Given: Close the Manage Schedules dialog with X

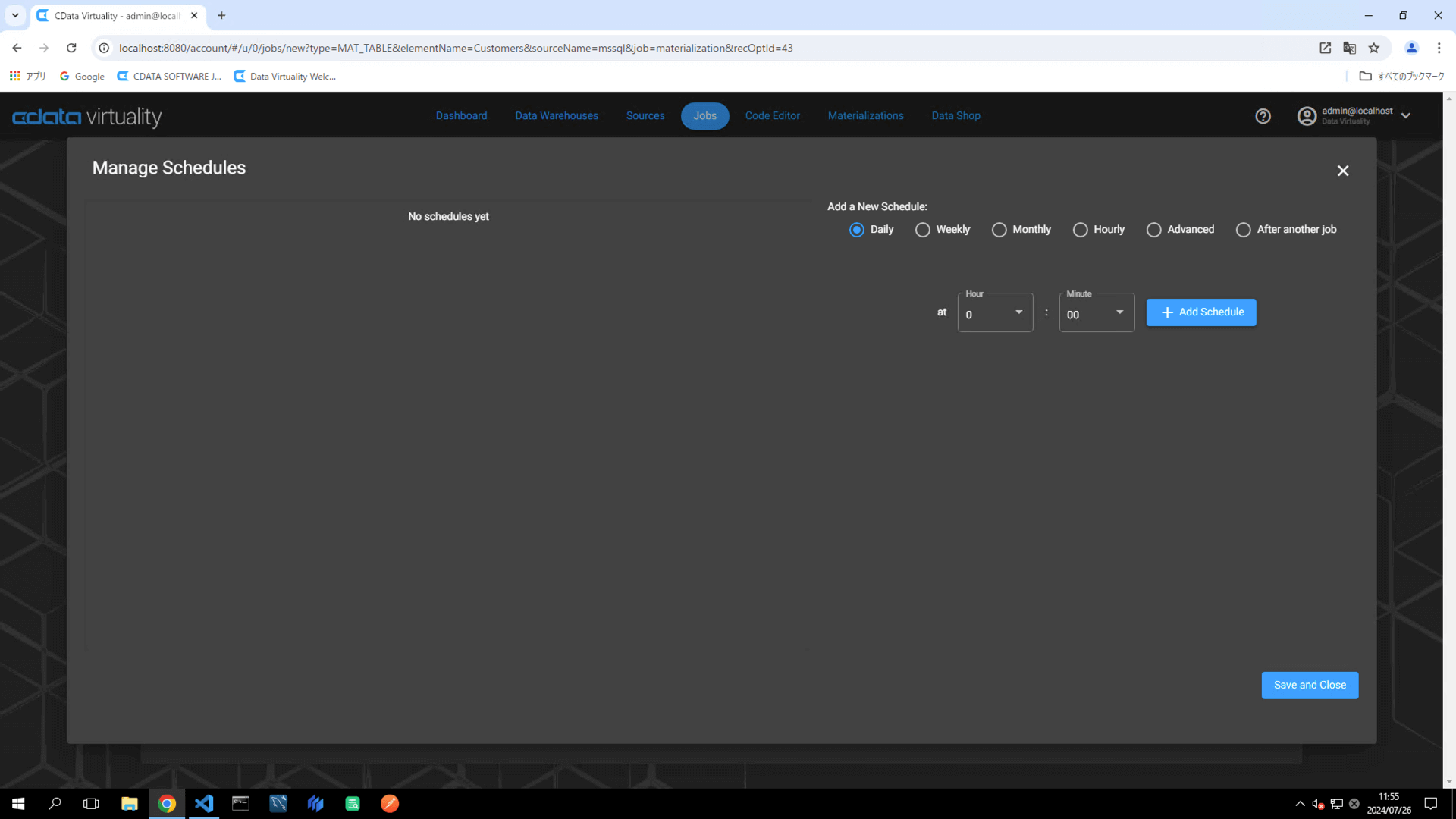Looking at the screenshot, I should point(1342,171).
